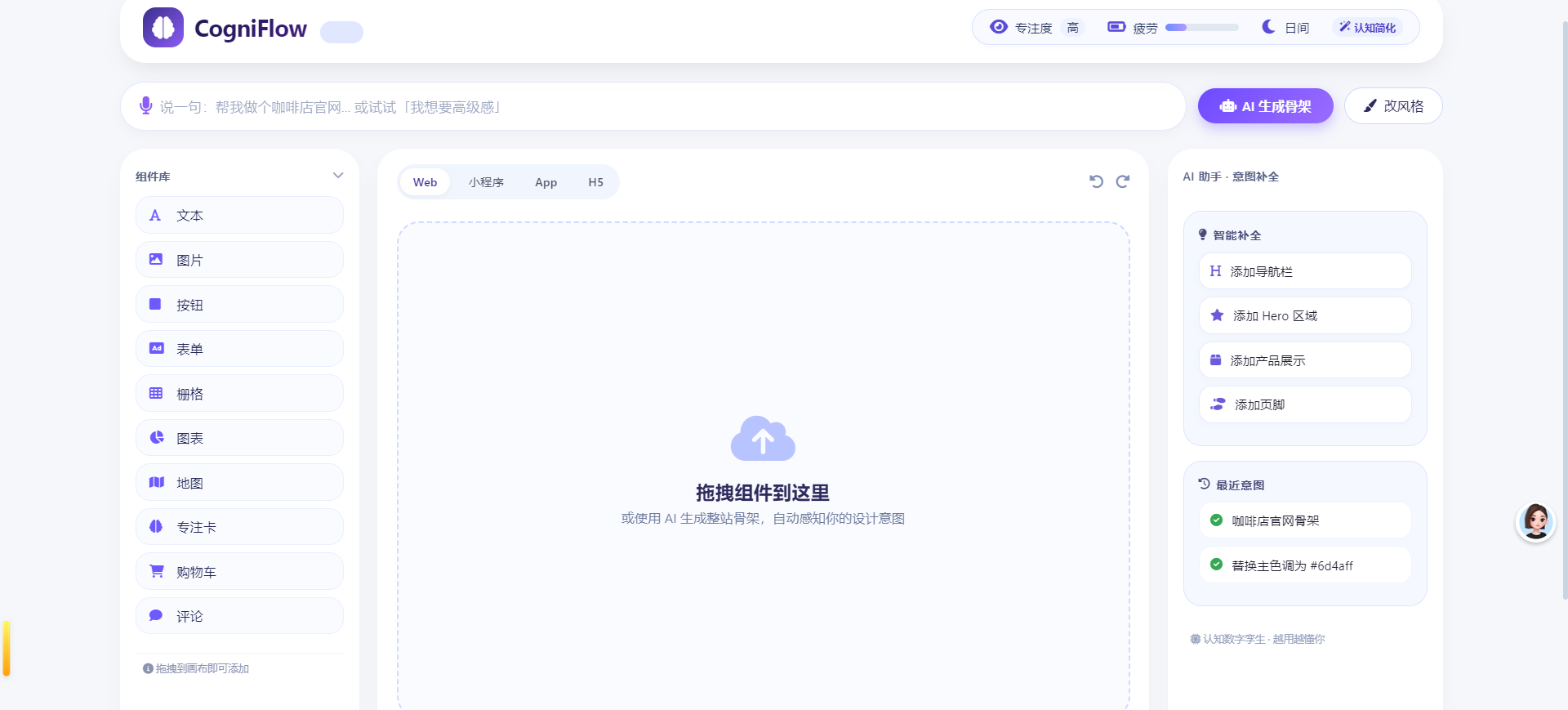Click the CogniFlow brain logo icon

[163, 28]
